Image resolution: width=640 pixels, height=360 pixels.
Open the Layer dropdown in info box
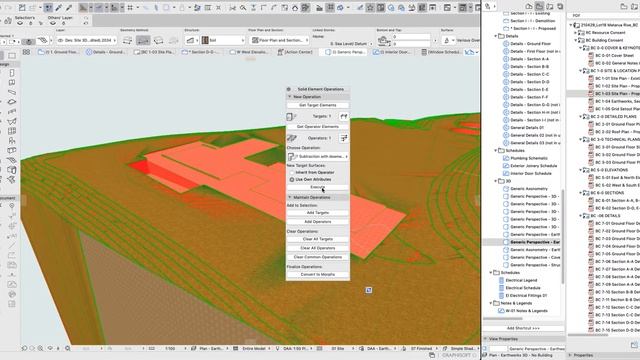87,40
